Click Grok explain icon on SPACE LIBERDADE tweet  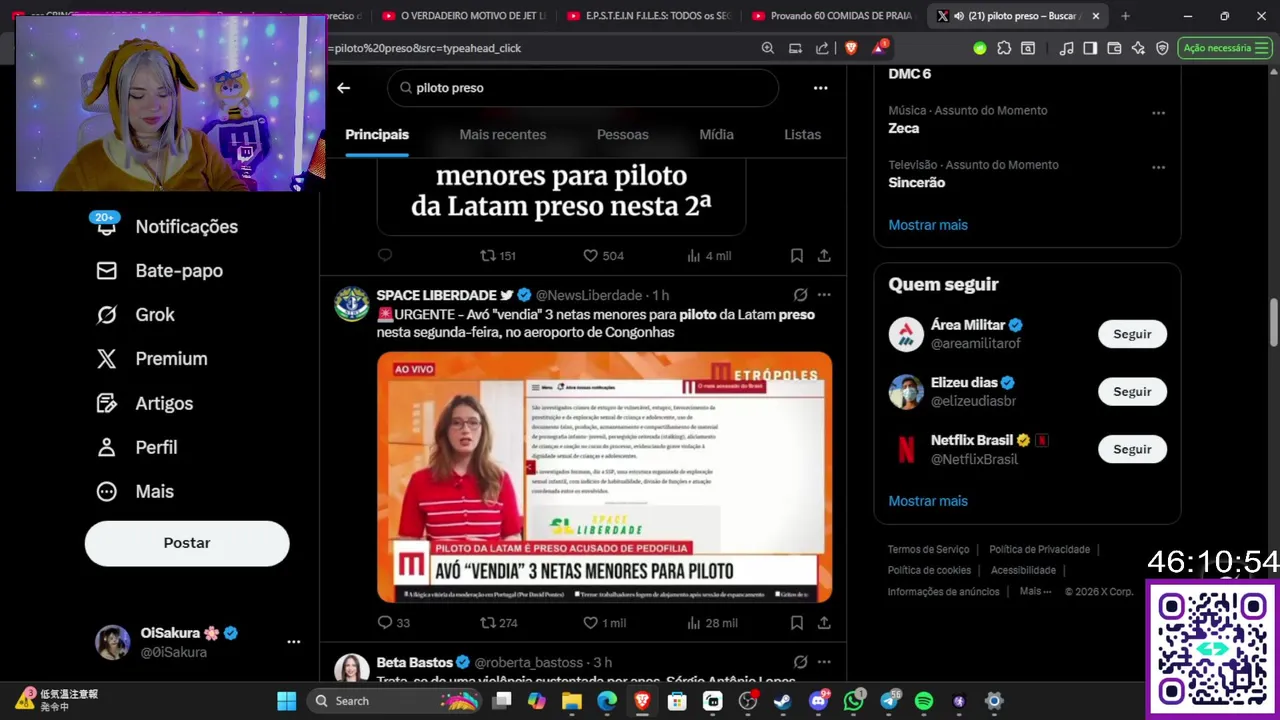[800, 295]
